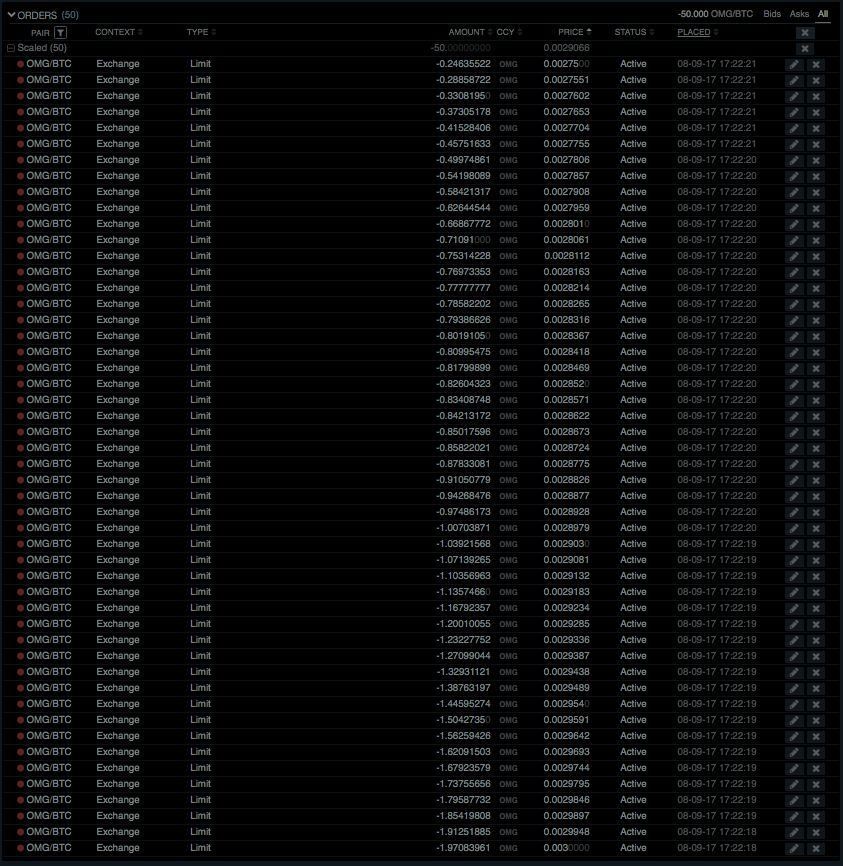Edit order priced 0.0027806

(x=793, y=161)
